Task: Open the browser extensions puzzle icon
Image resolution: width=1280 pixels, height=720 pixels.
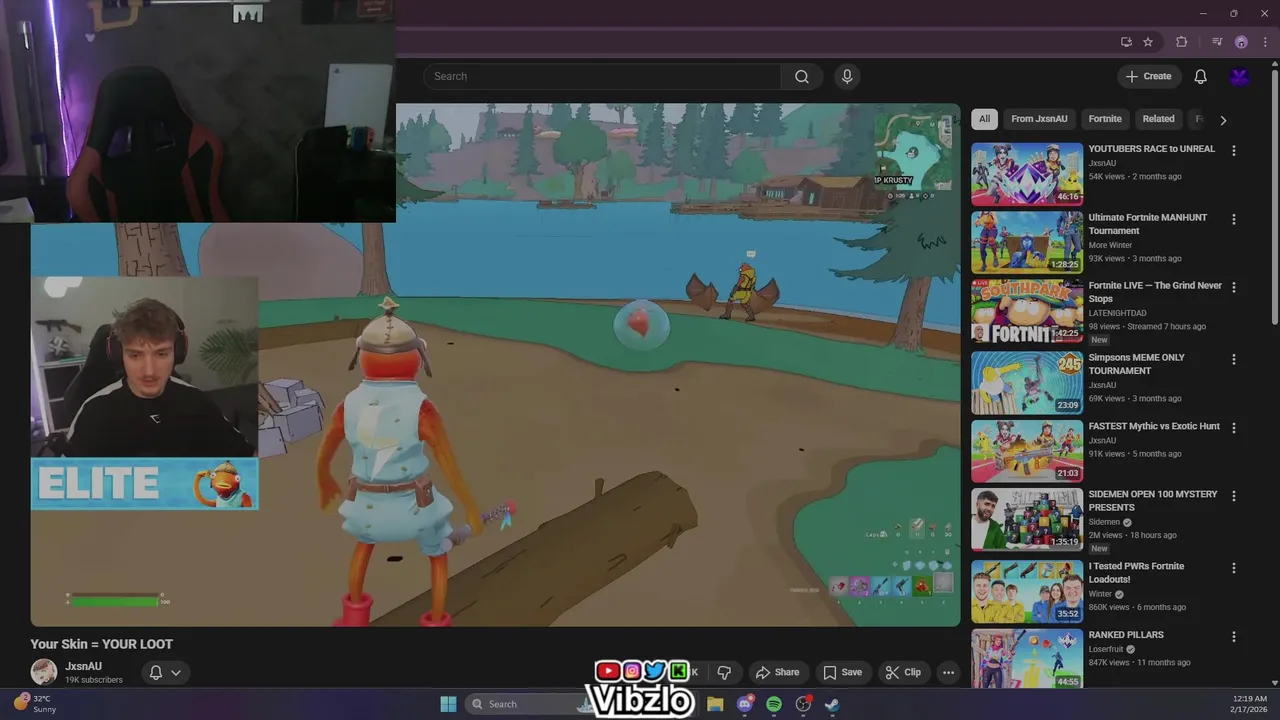Action: tap(1182, 42)
